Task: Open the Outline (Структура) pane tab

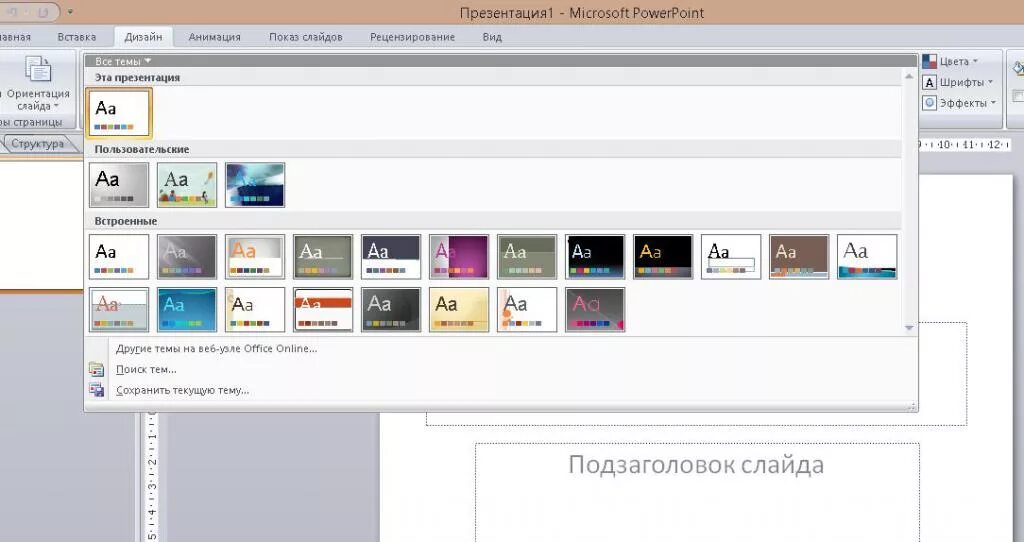Action: (x=37, y=144)
